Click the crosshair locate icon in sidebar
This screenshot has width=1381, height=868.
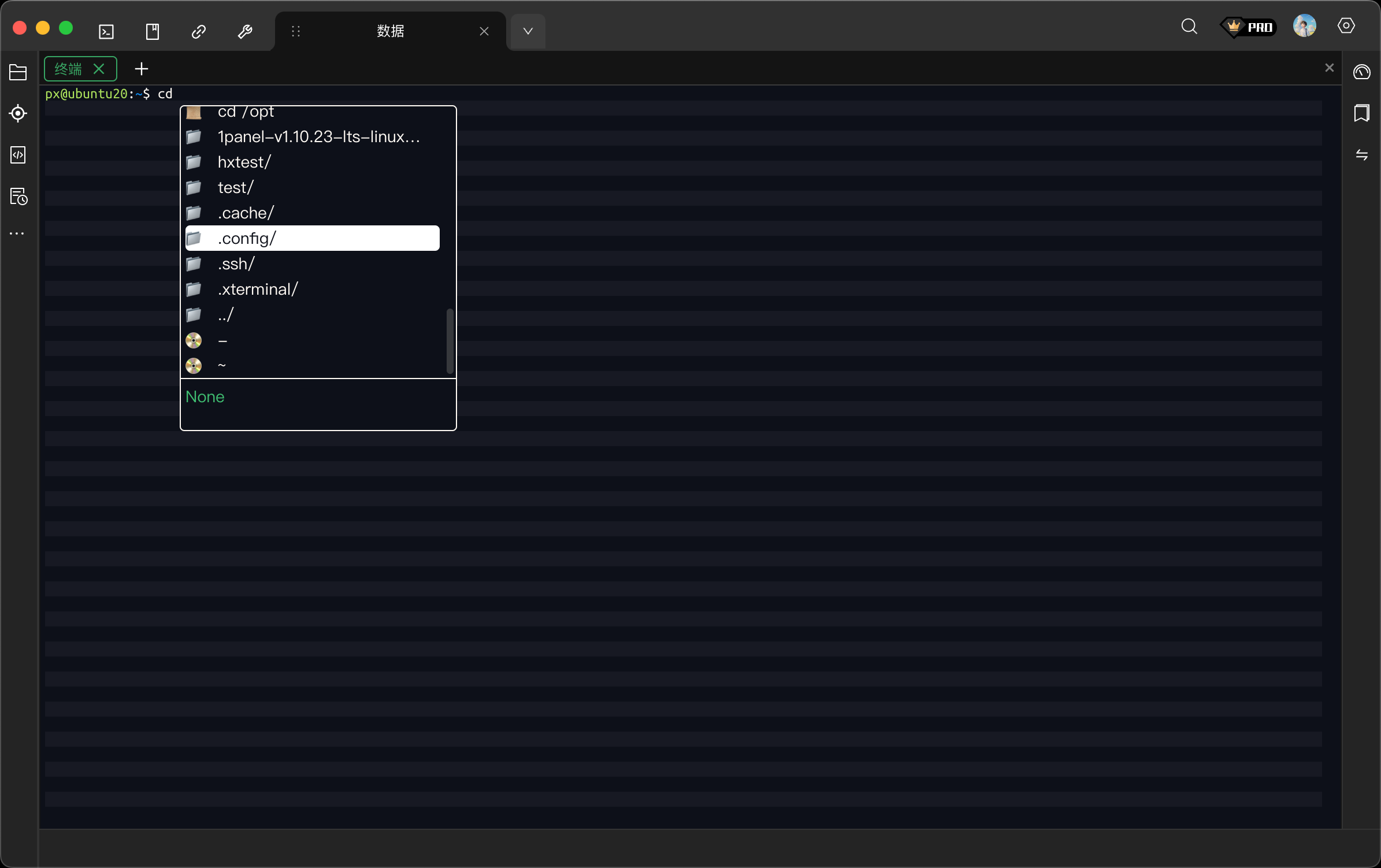coord(18,113)
